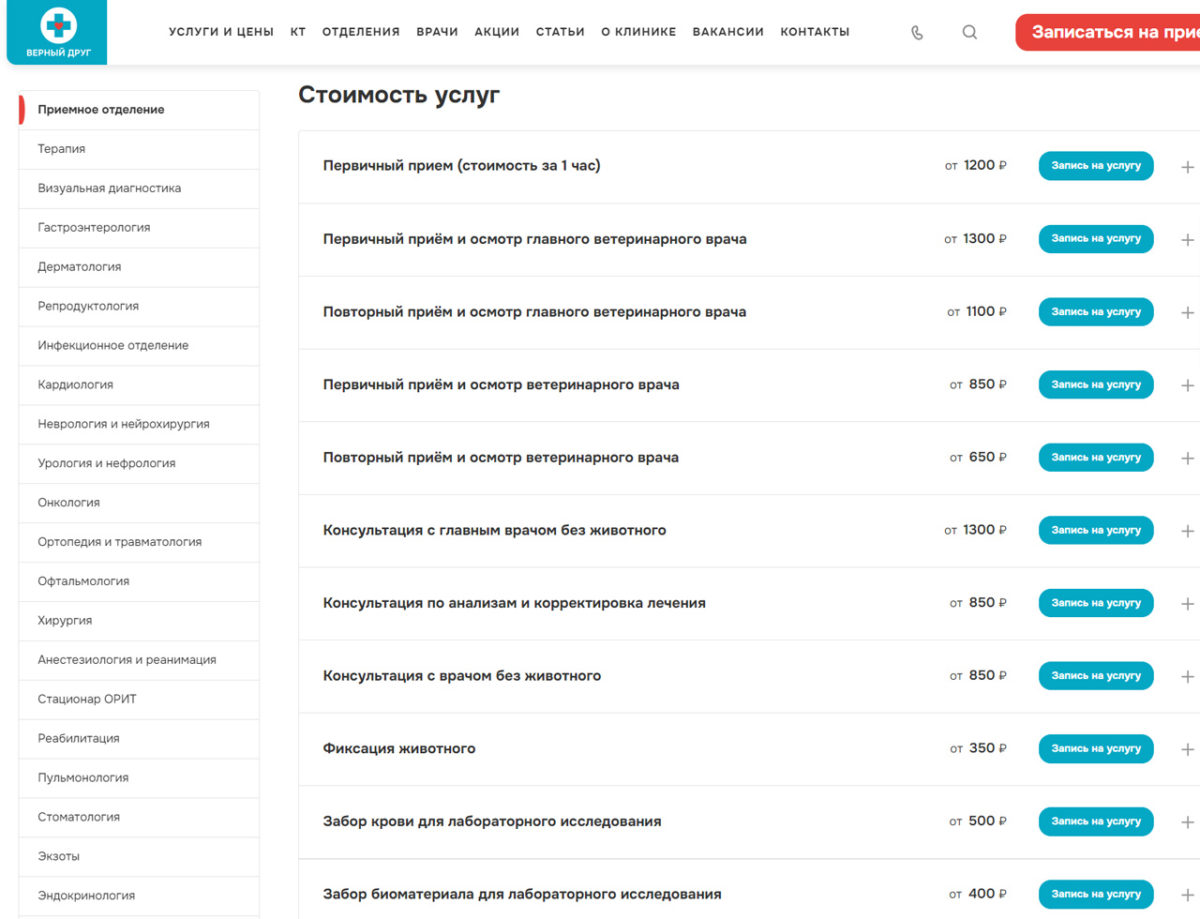
Task: Expand Забор биоматериала для лабораторного исследования row
Action: pos(1187,895)
